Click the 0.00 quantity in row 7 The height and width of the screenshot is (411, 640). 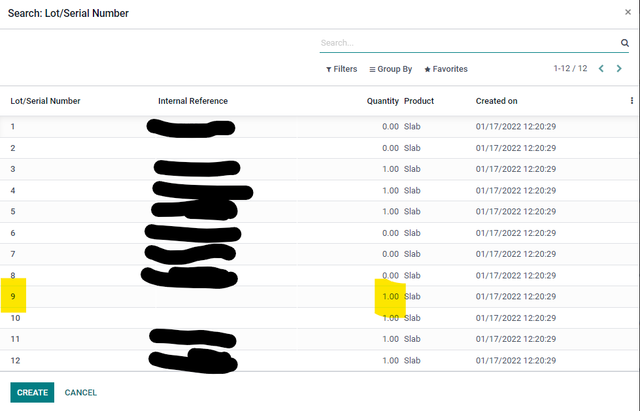[x=391, y=254]
